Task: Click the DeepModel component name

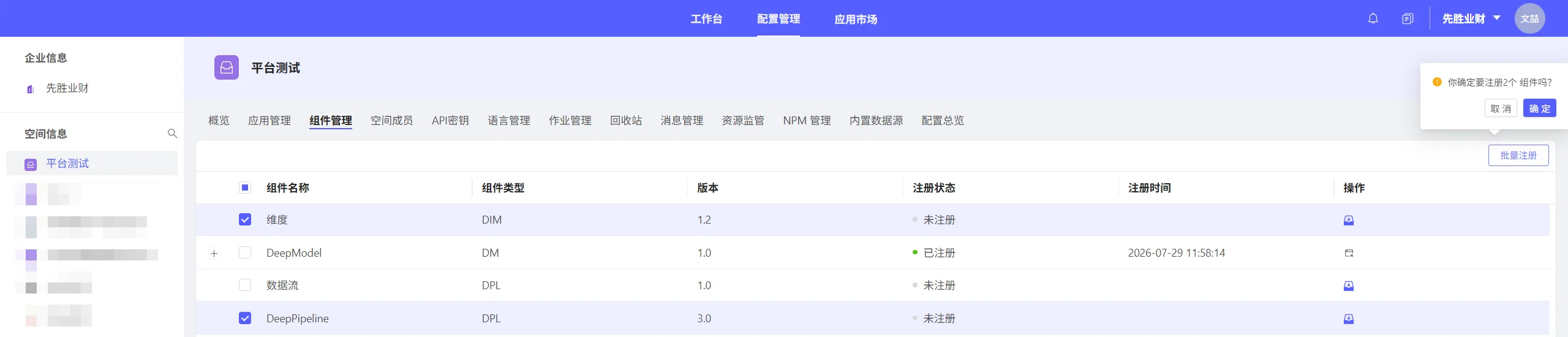Action: [x=294, y=253]
